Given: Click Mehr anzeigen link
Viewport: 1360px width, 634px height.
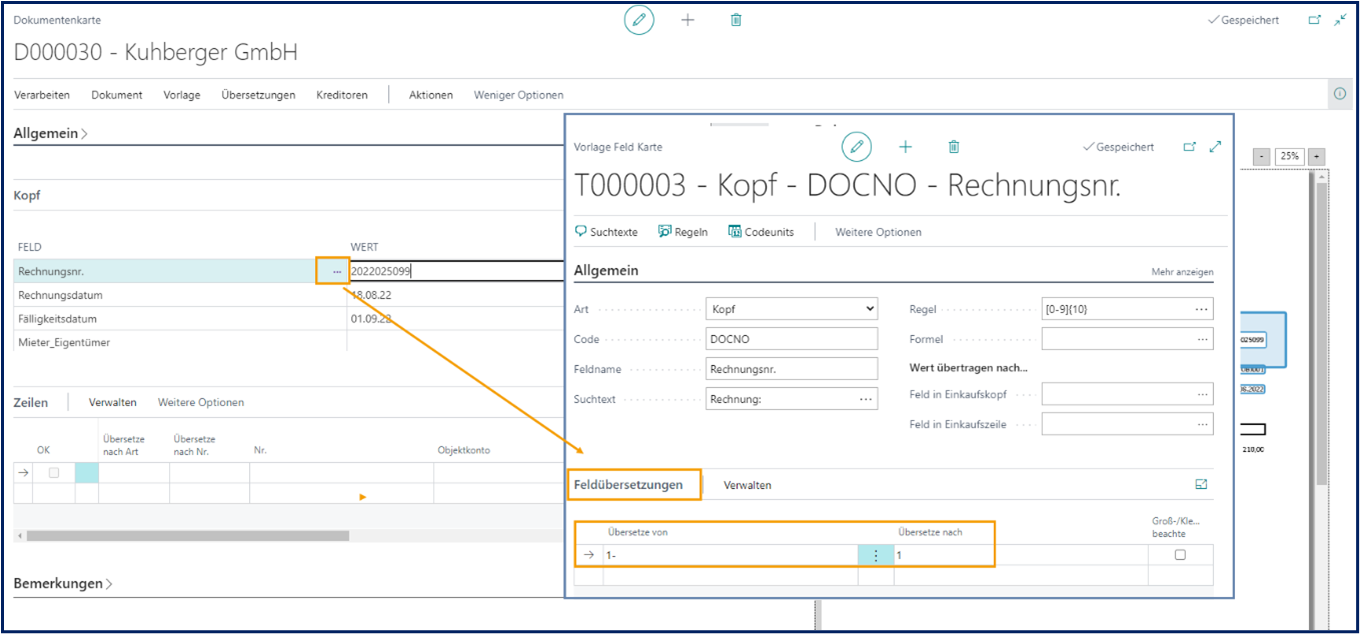Looking at the screenshot, I should [x=1182, y=272].
